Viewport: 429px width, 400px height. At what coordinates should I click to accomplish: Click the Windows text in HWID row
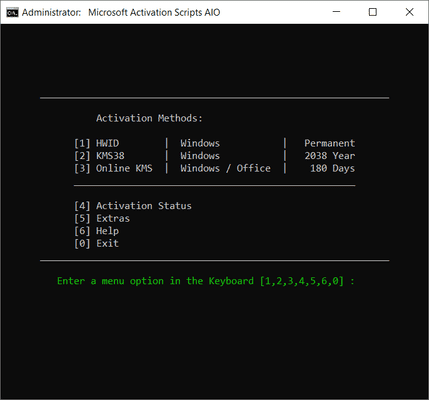[200, 143]
